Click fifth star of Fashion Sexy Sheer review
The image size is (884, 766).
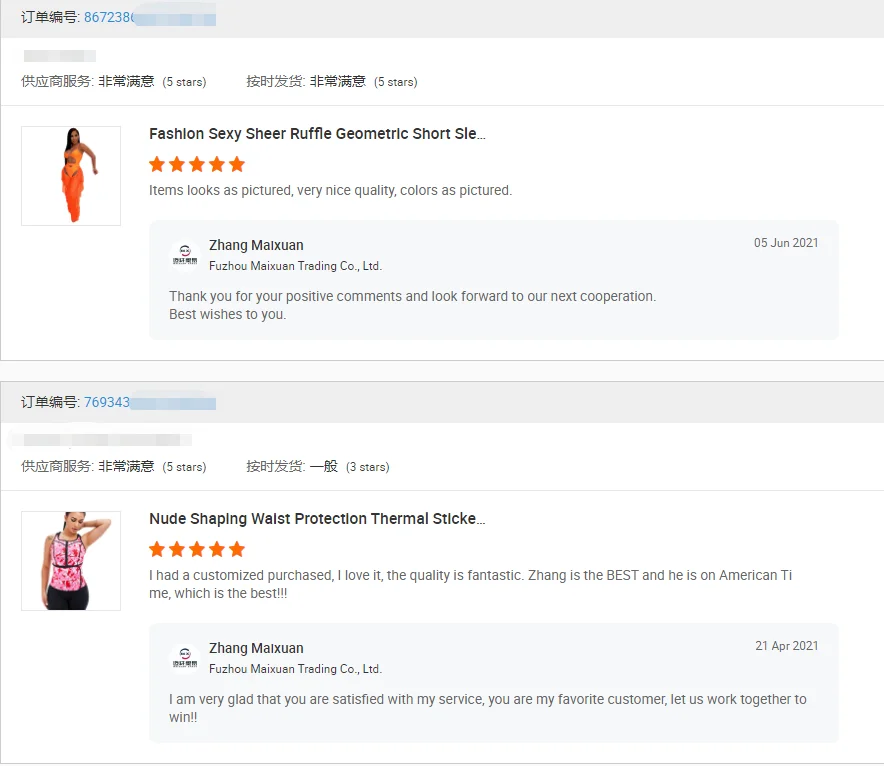(x=236, y=164)
